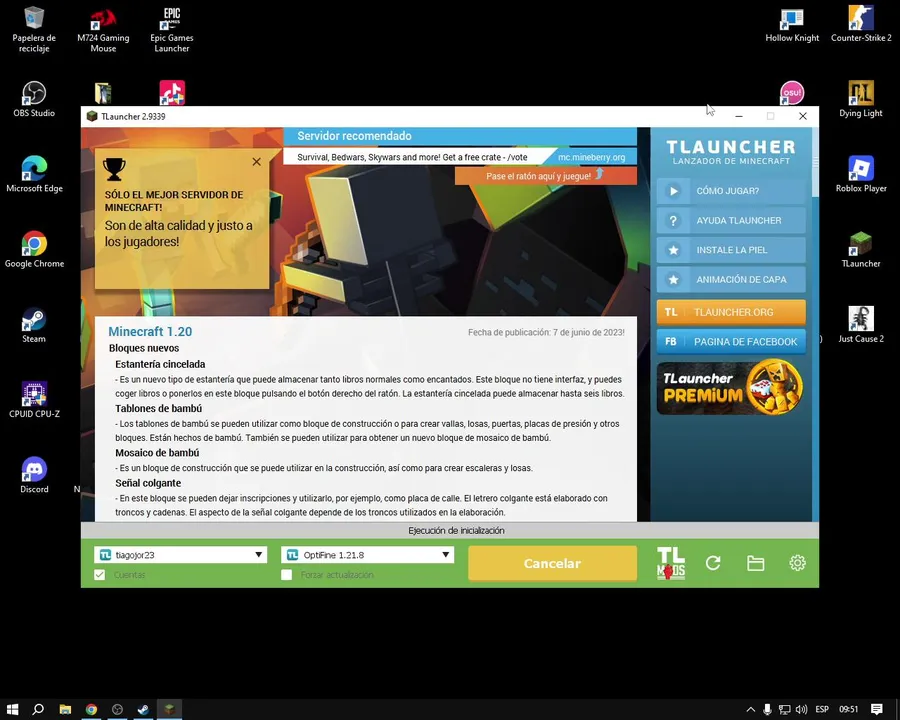Image resolution: width=900 pixels, height=720 pixels.
Task: Click the 09:51 clock in taskbar
Action: coord(848,709)
